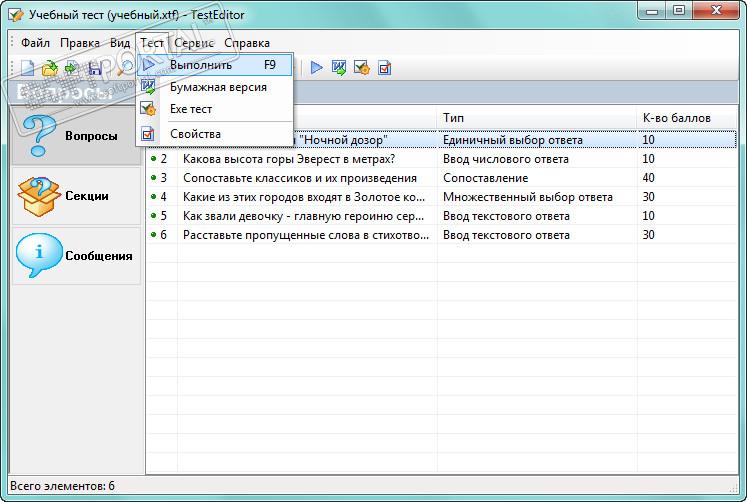Click the green arrow import toolbar icon
747x502 pixels.
(x=71, y=68)
